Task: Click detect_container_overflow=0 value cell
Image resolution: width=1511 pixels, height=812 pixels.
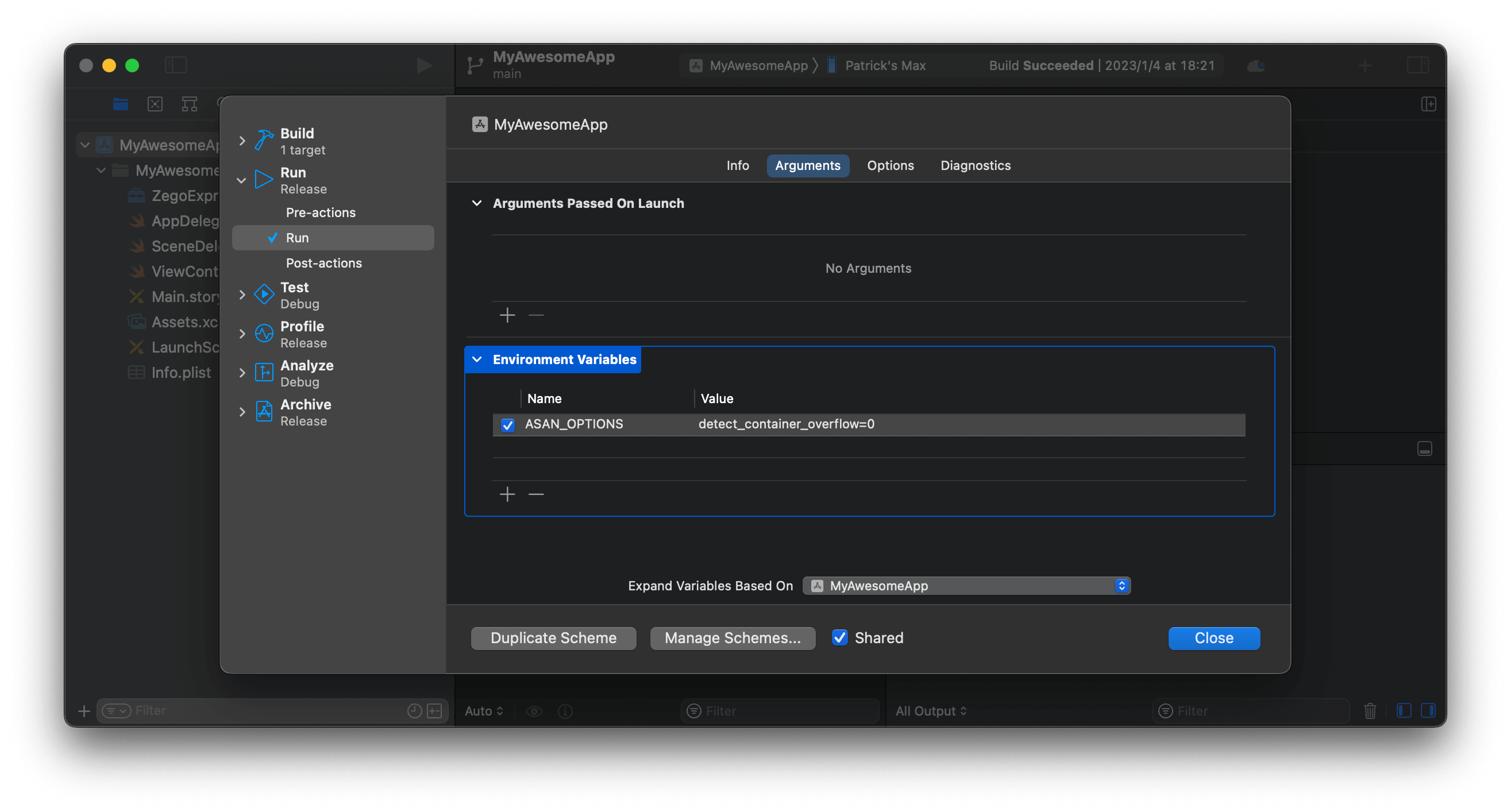Action: (x=786, y=424)
